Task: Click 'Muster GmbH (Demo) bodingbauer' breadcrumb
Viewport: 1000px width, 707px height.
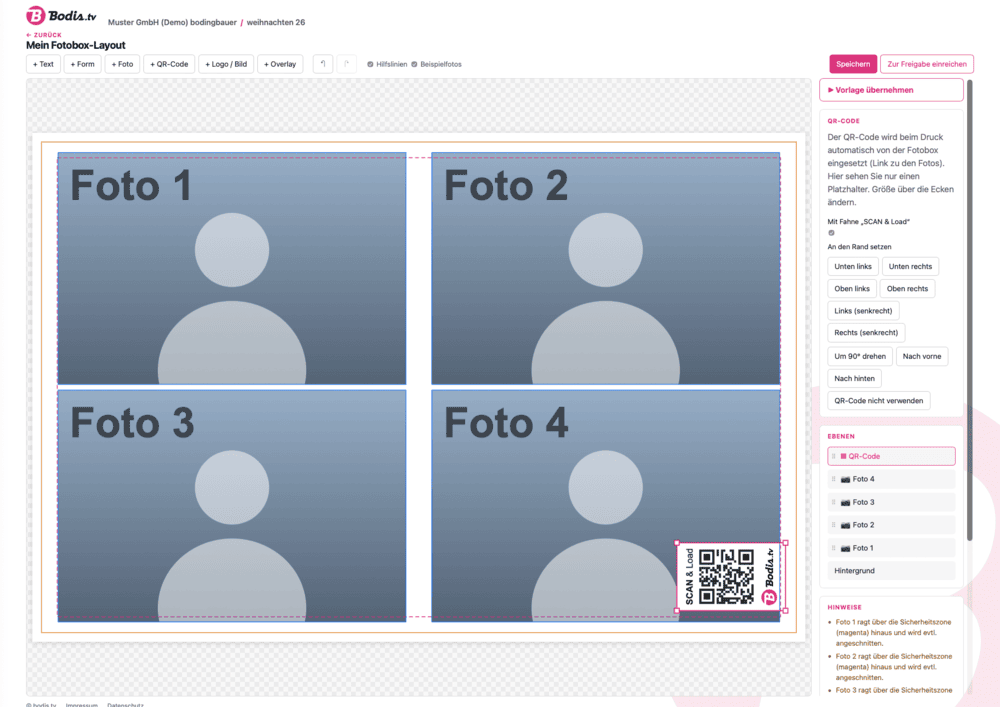Action: tap(172, 22)
